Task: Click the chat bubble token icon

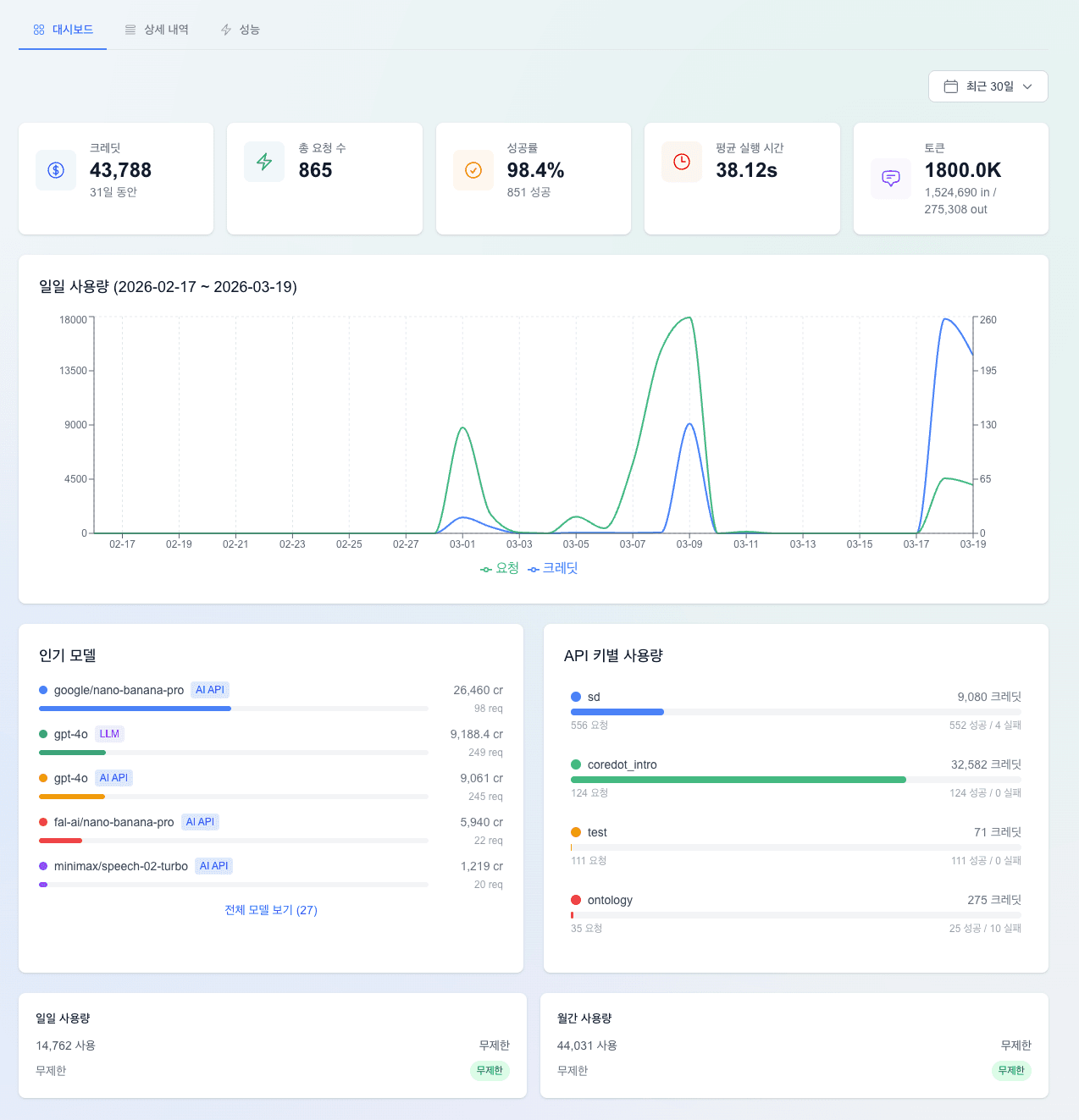Action: tap(891, 179)
